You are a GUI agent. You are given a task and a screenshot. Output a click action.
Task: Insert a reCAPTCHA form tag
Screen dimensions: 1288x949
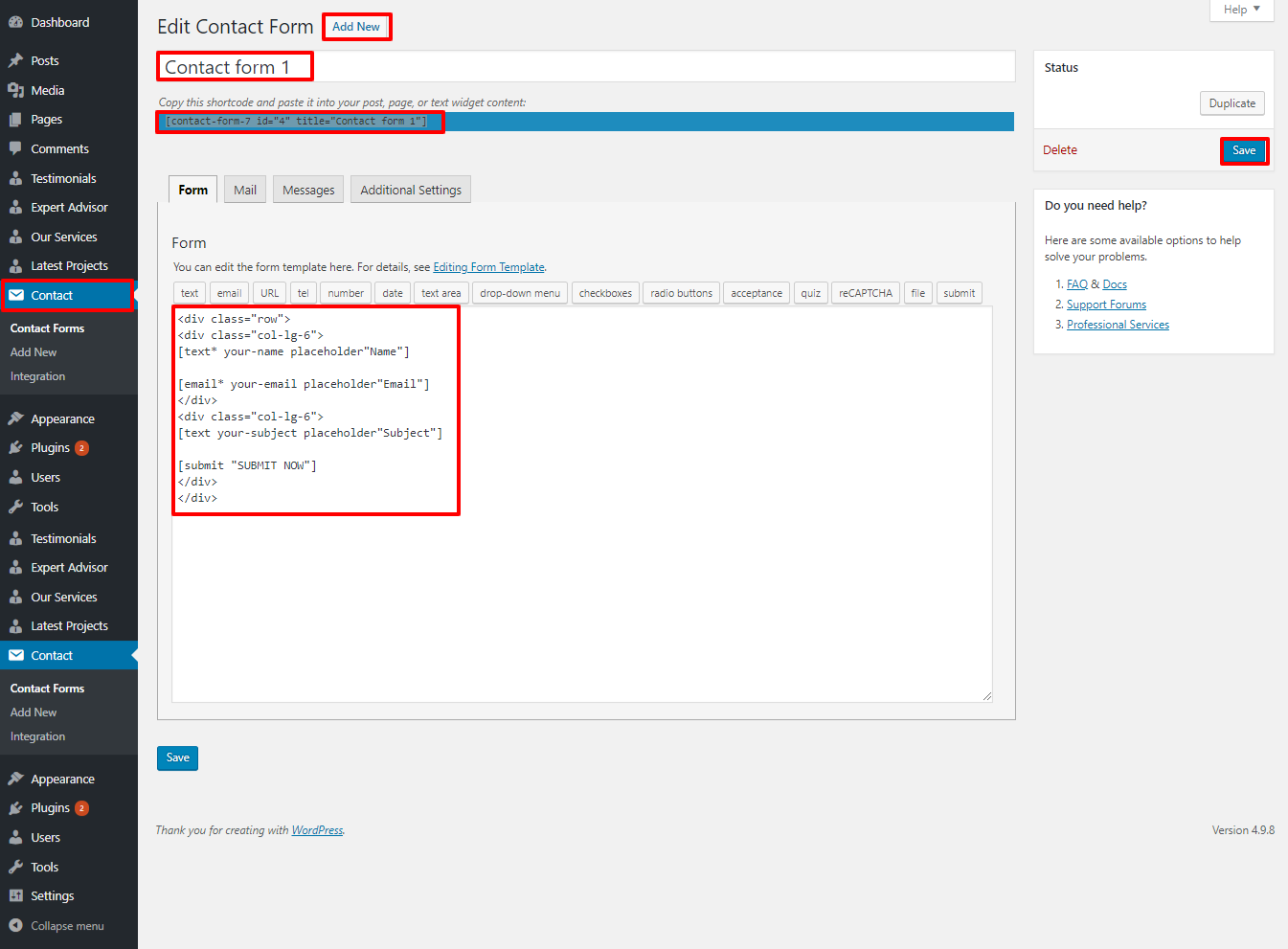[x=865, y=293]
